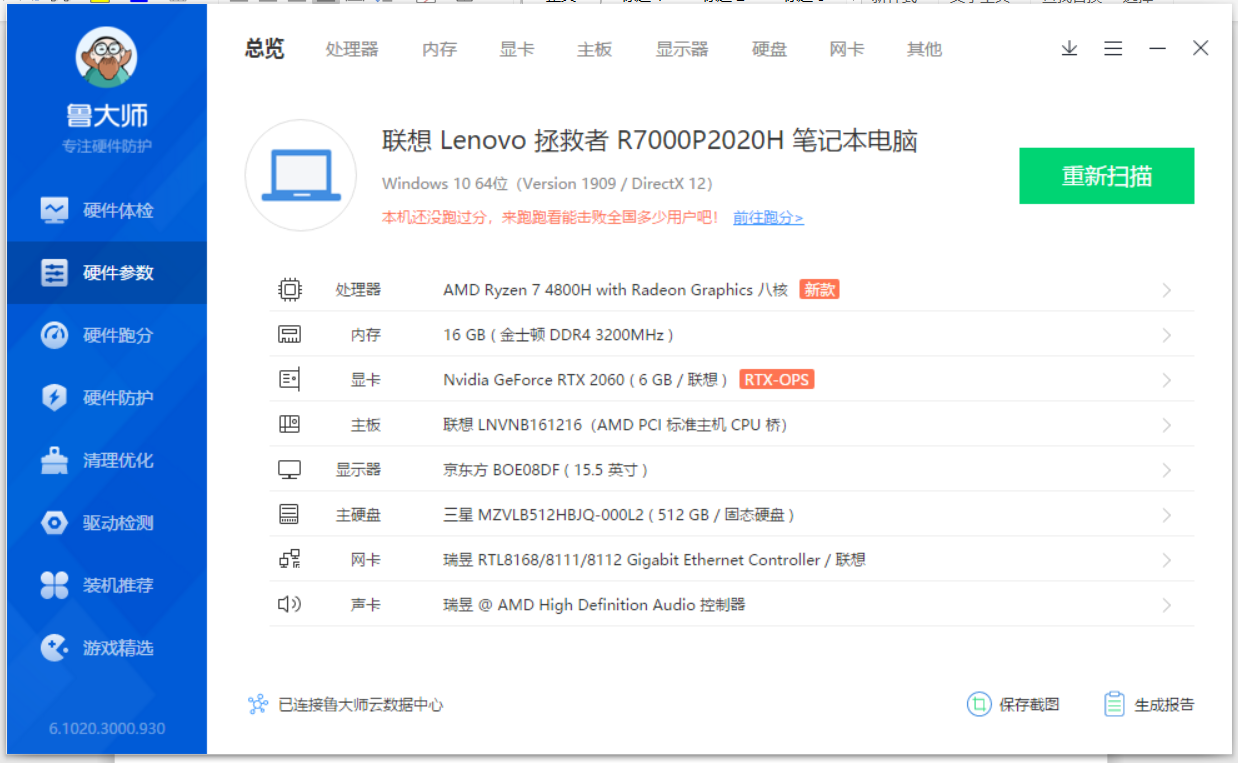Click the processor chip icon
The height and width of the screenshot is (763, 1238).
[x=289, y=290]
